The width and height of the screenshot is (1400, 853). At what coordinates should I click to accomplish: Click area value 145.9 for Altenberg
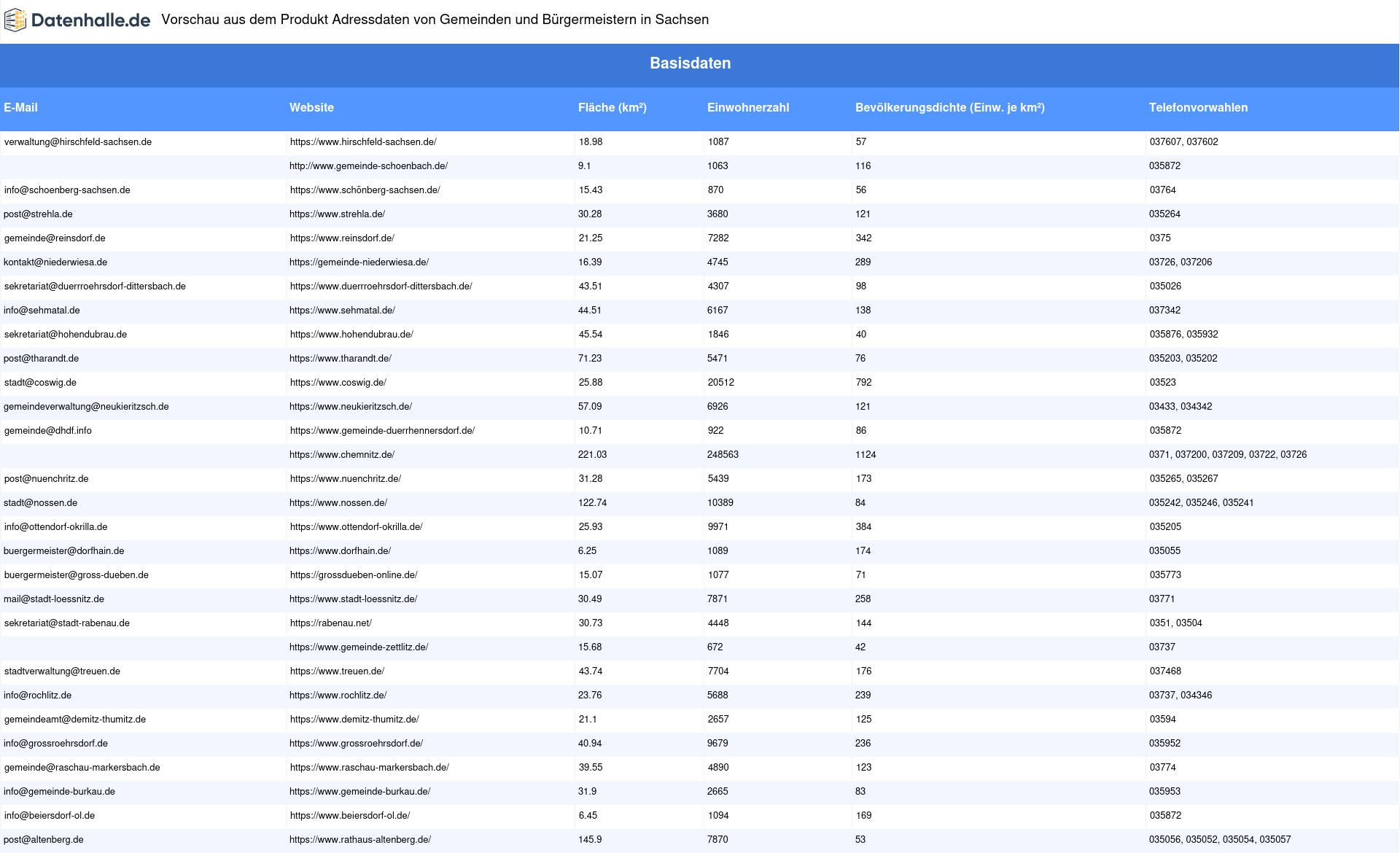point(590,840)
